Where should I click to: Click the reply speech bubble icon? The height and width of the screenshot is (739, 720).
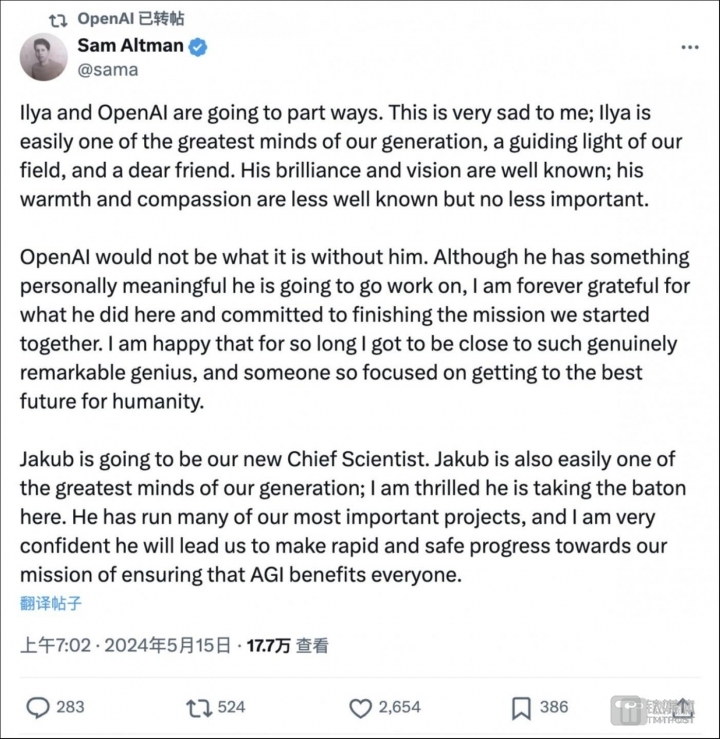coord(37,707)
